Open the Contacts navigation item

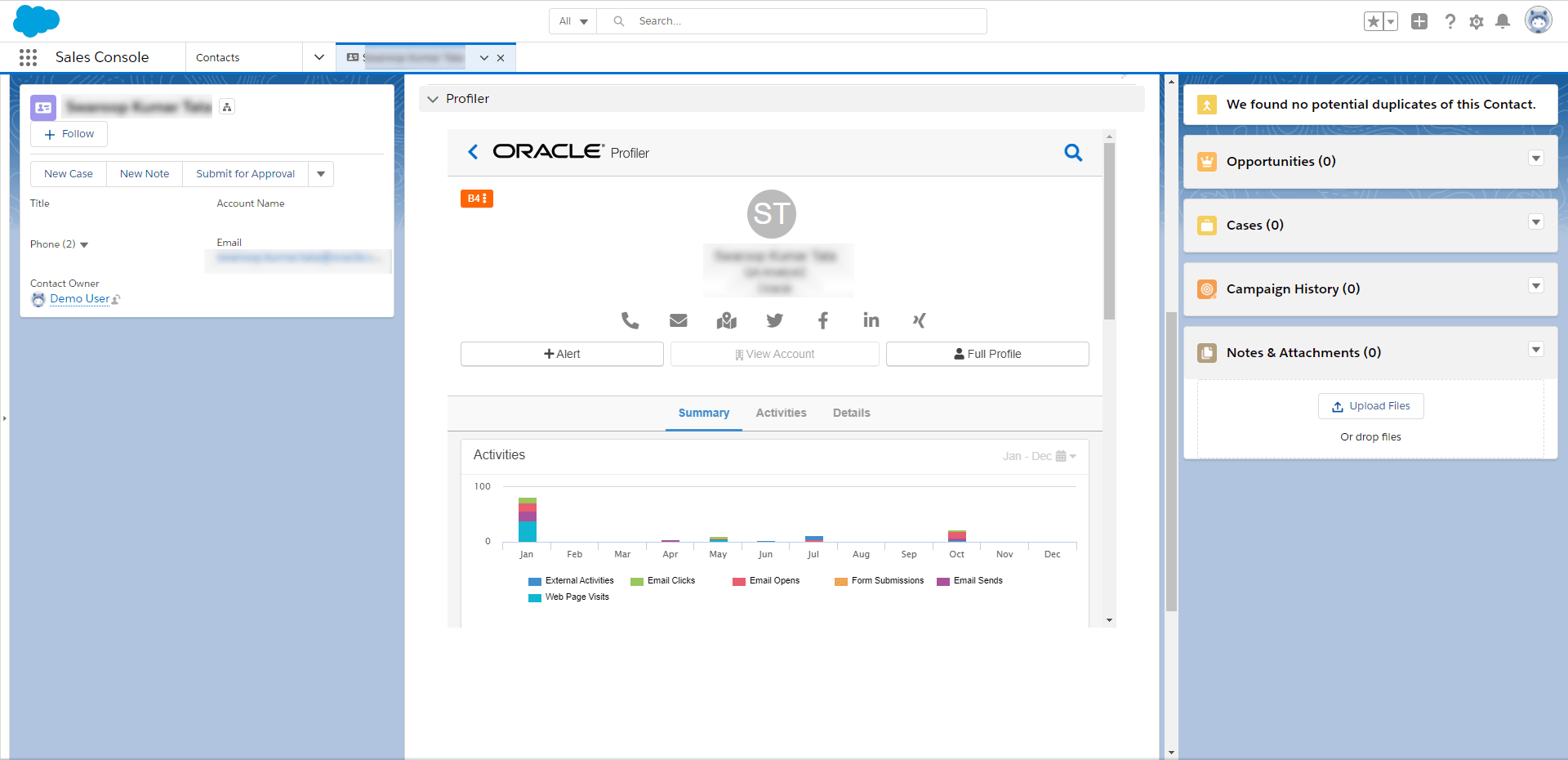pyautogui.click(x=218, y=57)
